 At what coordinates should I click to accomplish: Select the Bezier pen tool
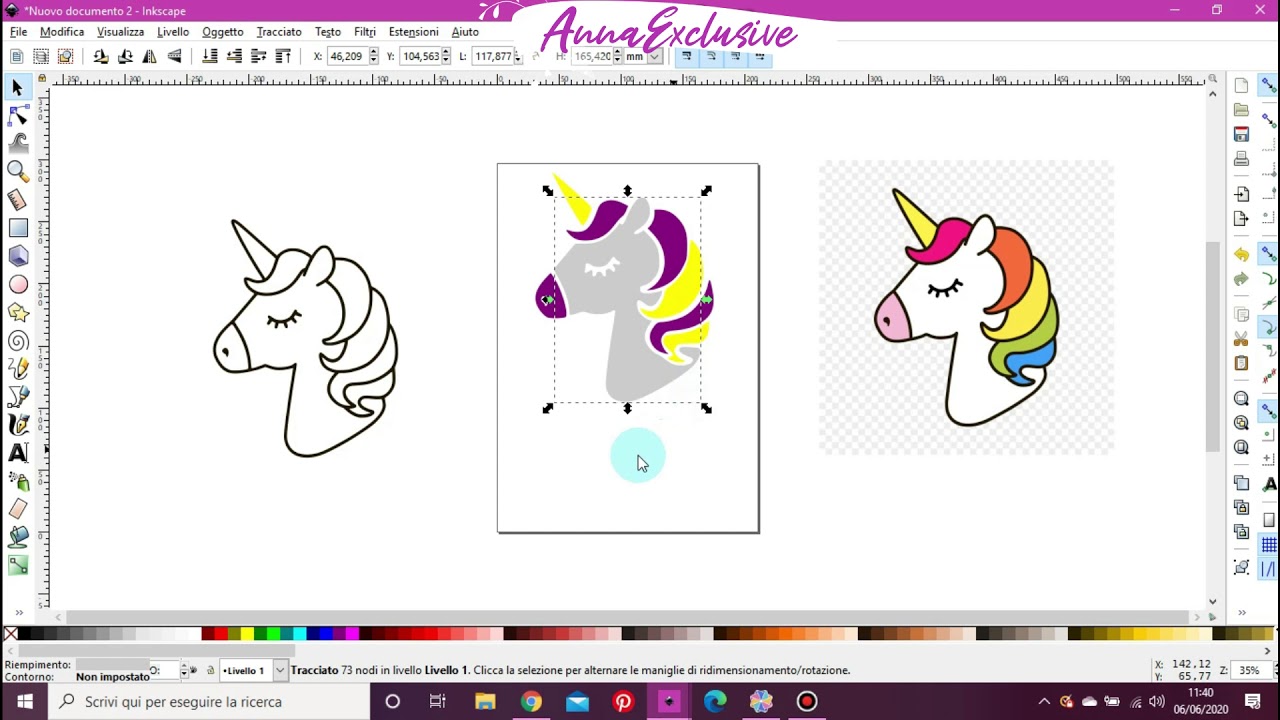coord(17,397)
